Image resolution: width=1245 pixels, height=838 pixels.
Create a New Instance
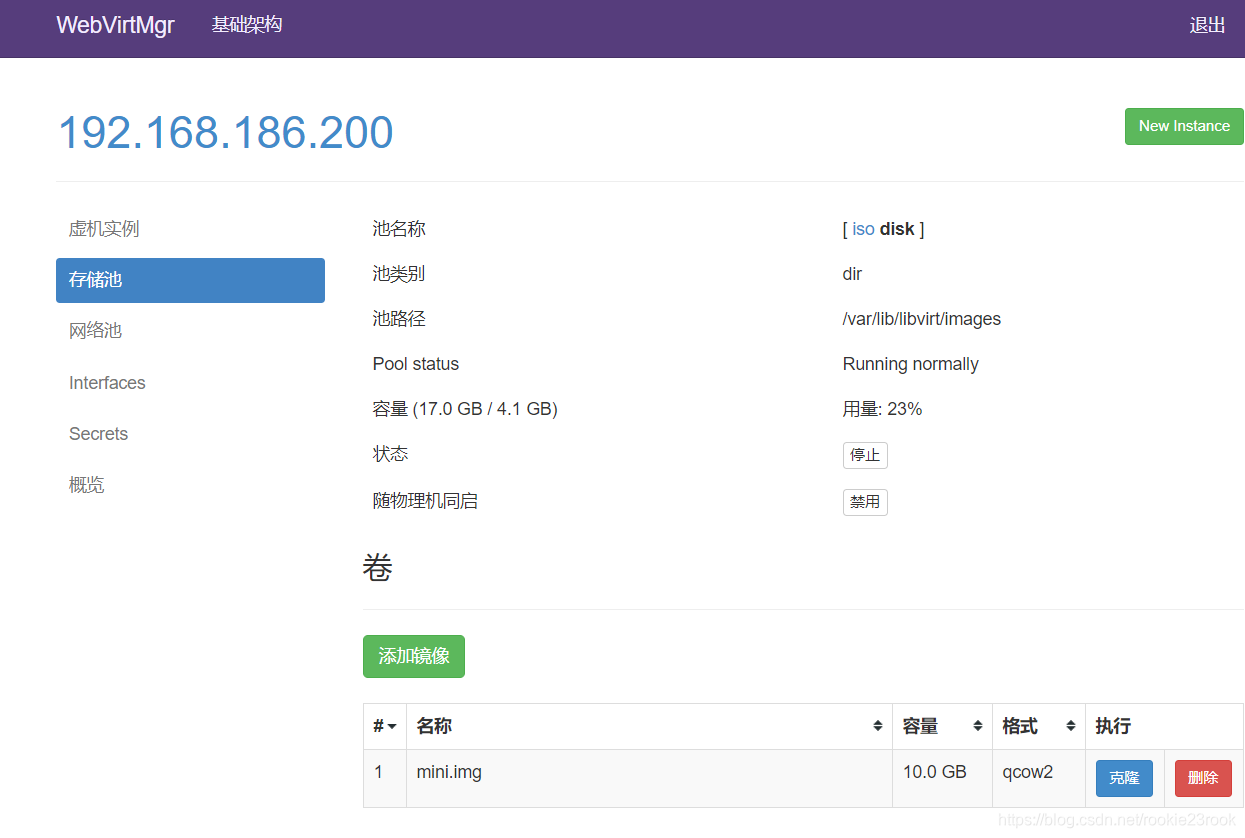click(x=1183, y=126)
